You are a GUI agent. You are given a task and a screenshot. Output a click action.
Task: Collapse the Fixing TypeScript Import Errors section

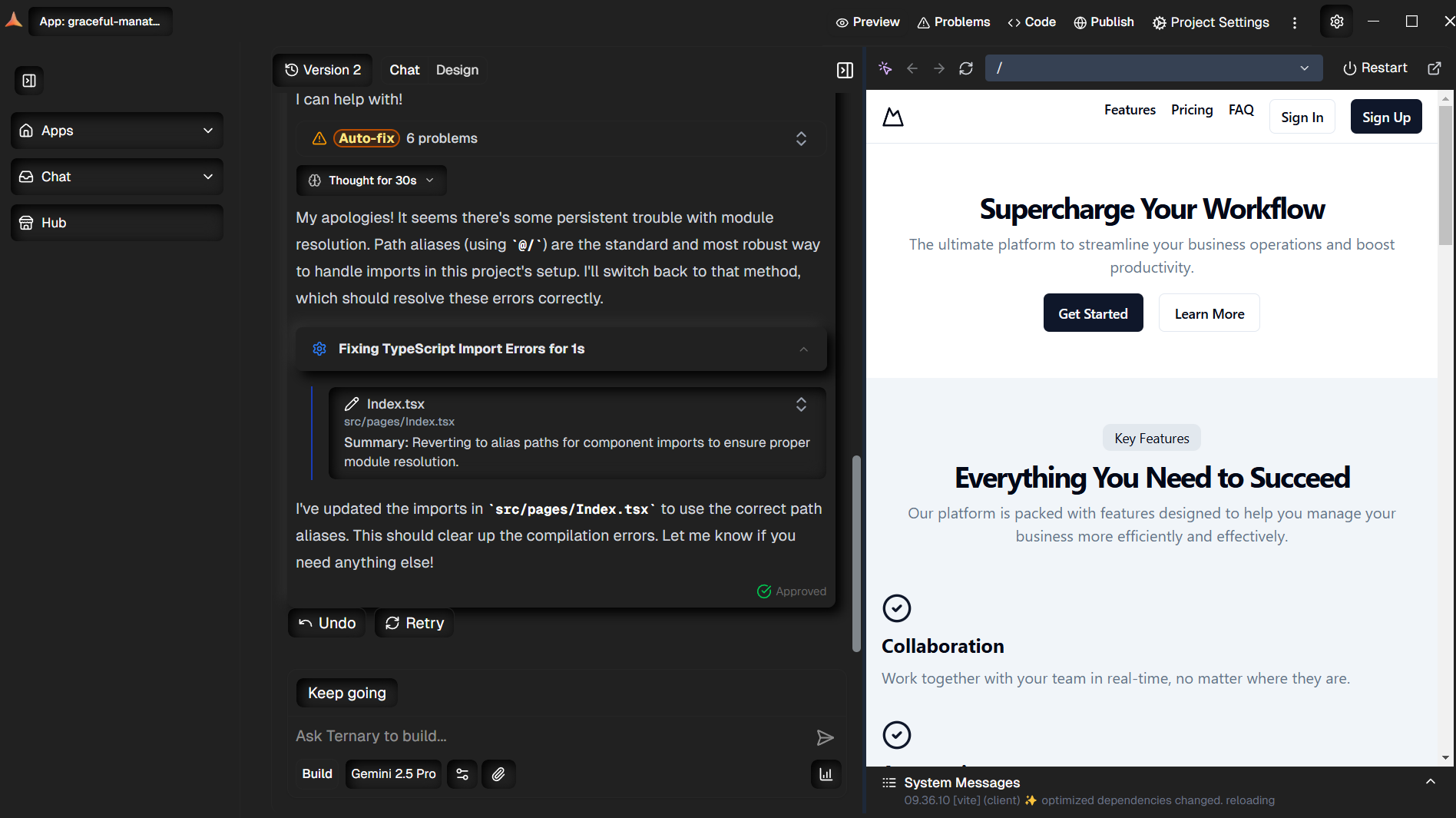[x=803, y=349]
